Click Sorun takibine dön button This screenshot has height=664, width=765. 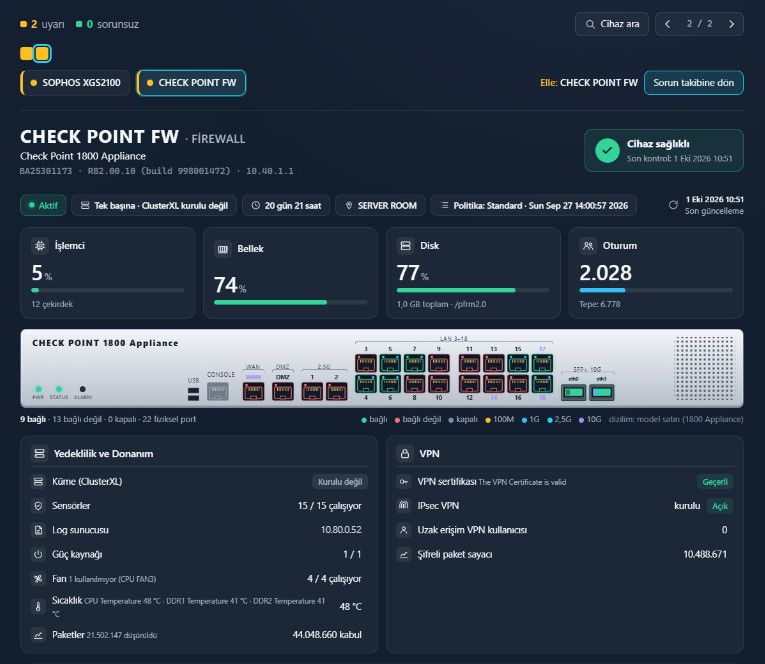[693, 82]
